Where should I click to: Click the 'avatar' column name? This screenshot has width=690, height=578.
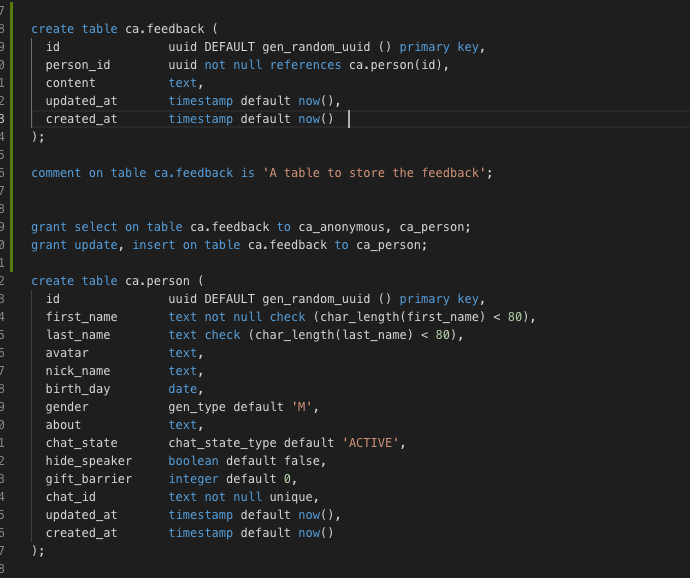[67, 353]
